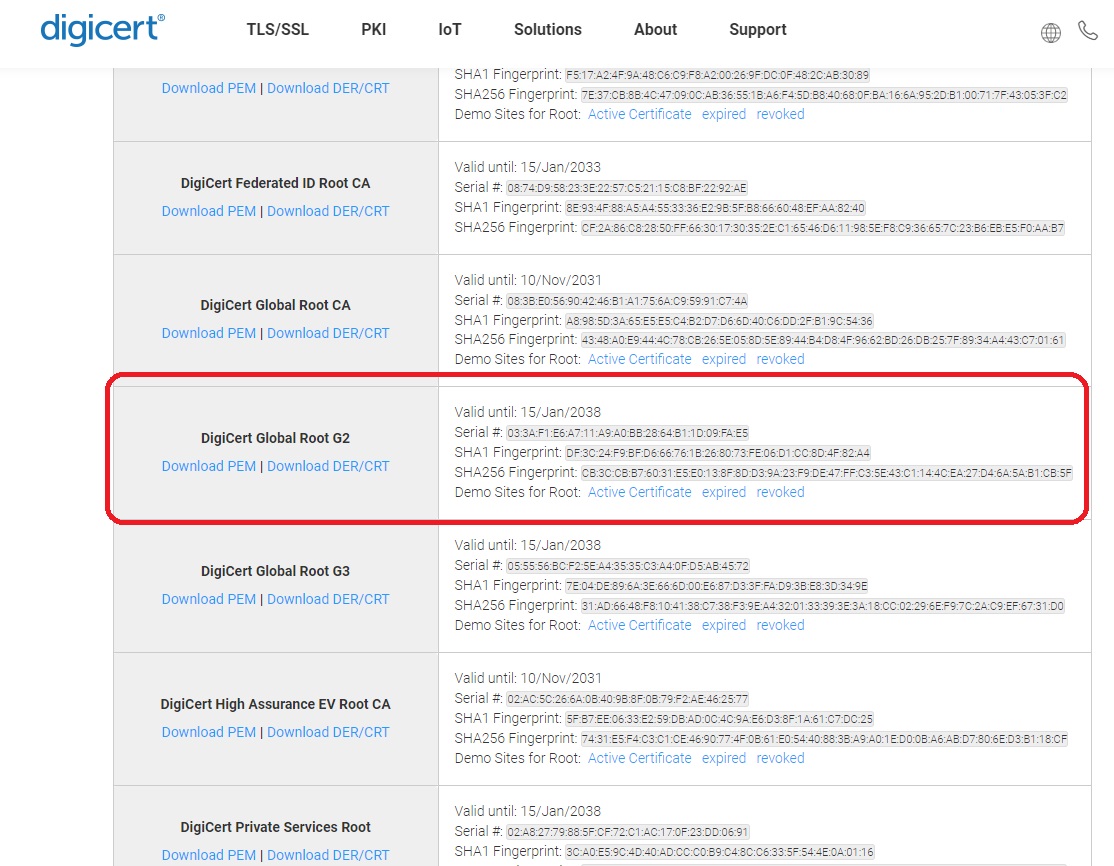Open Active Certificate demo for Global Root G3
The height and width of the screenshot is (866, 1114).
click(x=639, y=625)
